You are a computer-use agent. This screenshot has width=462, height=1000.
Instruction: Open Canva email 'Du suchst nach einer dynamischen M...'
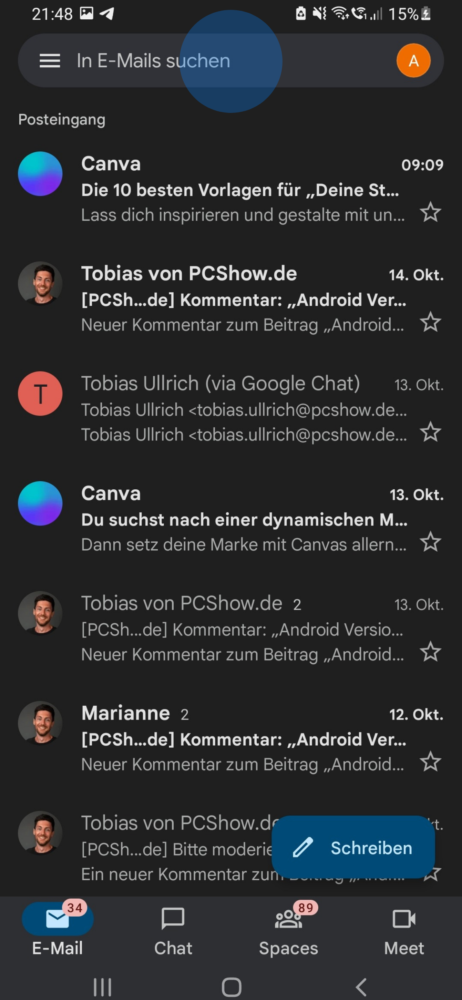coord(231,520)
